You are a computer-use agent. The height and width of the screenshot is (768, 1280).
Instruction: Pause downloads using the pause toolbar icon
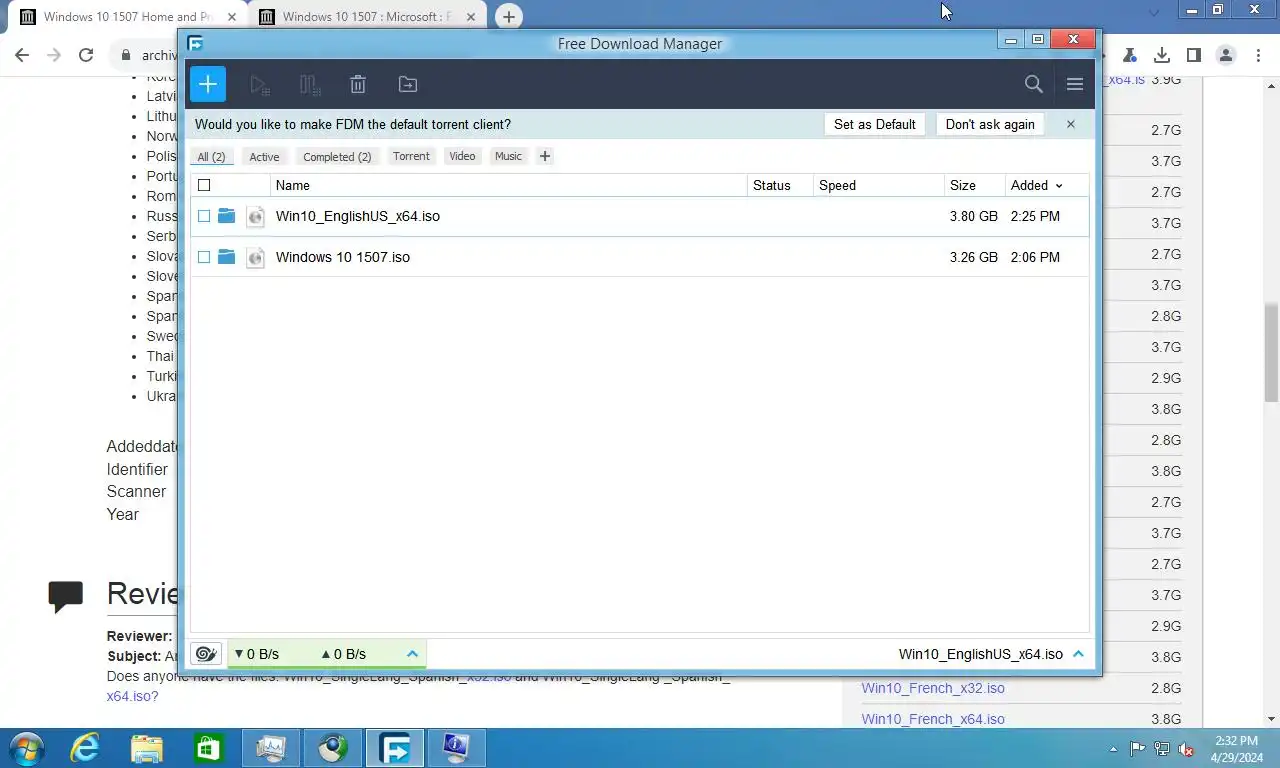coord(310,85)
